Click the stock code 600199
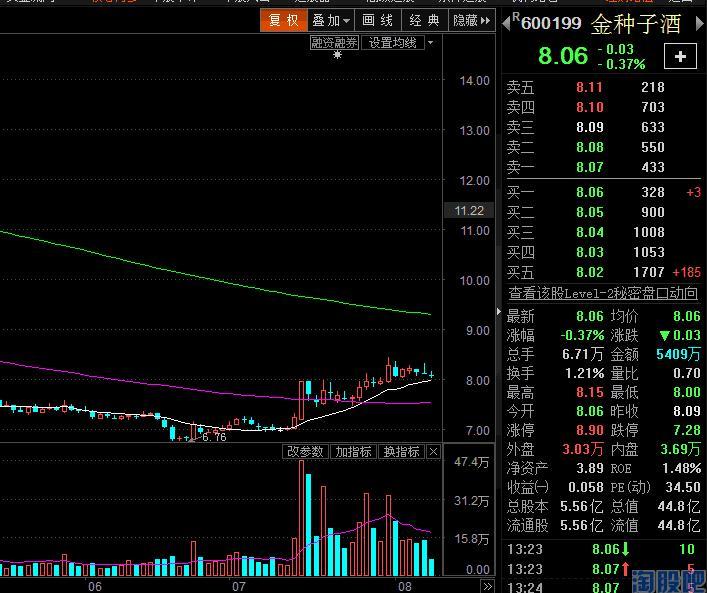Screen dimensions: 707x593 [551, 23]
